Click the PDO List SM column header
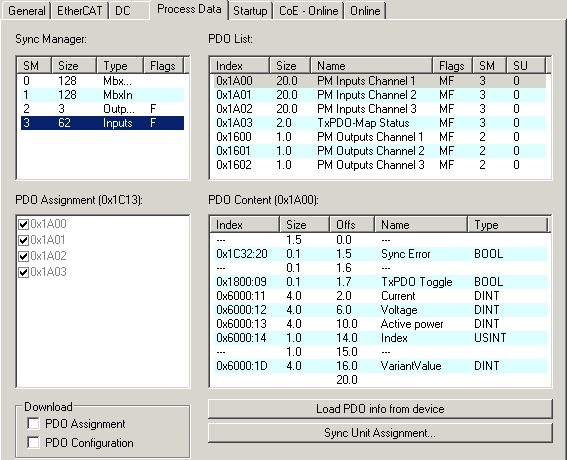Screen dimensions: 567x460 [489, 66]
